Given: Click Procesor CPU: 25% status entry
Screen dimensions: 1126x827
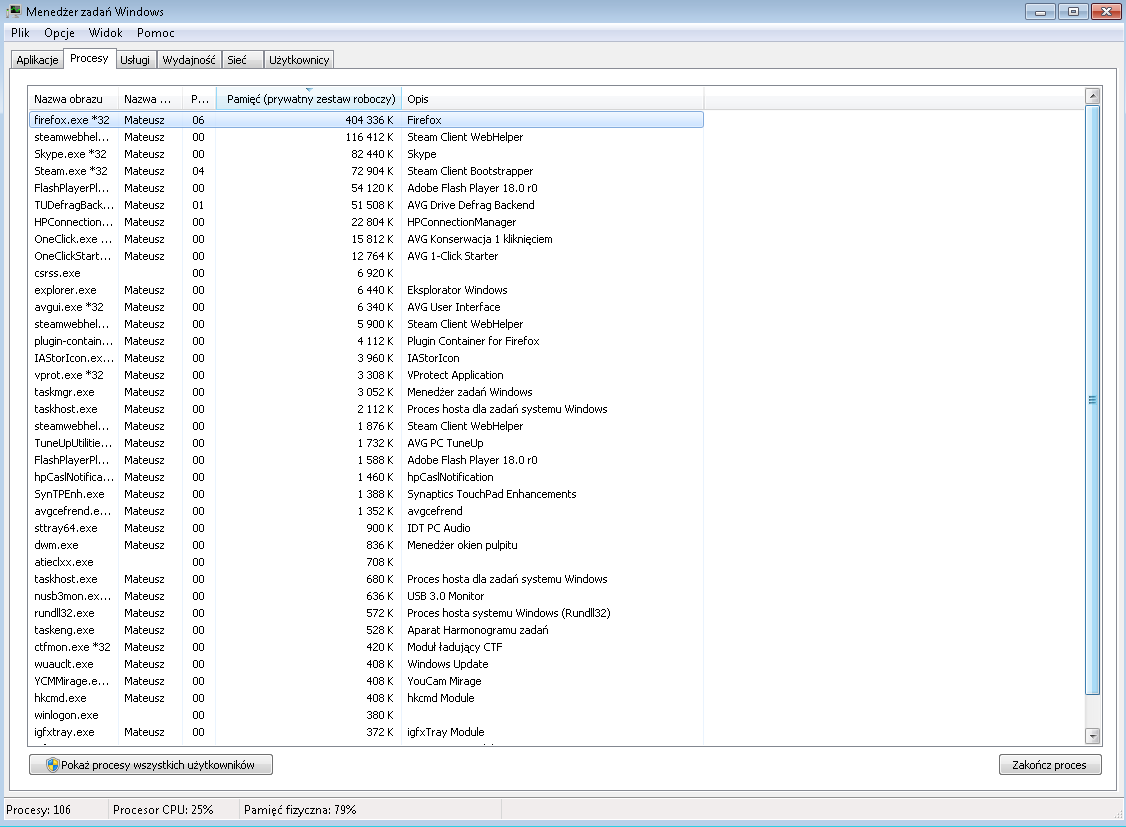Looking at the screenshot, I should pyautogui.click(x=163, y=810).
